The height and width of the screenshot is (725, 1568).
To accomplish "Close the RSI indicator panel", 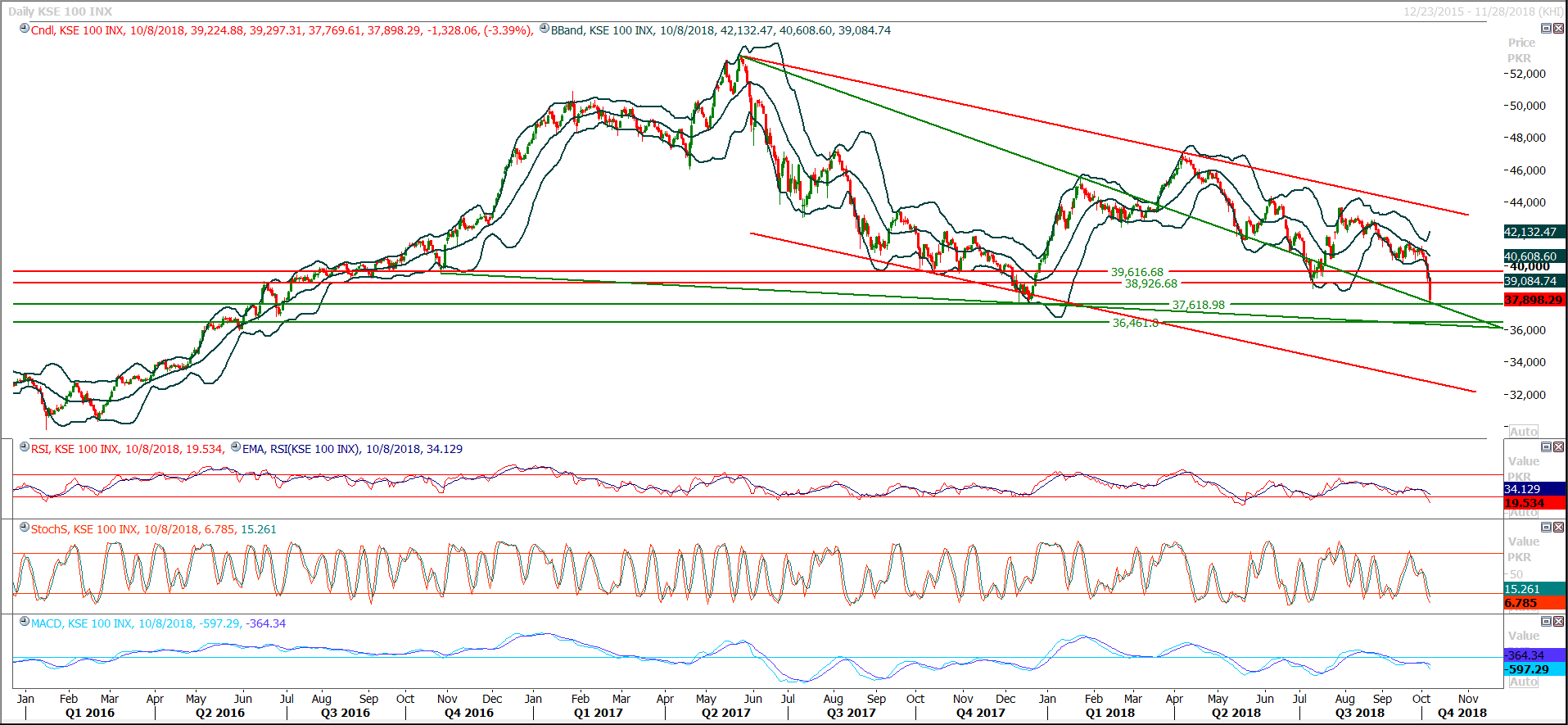I will point(1558,446).
